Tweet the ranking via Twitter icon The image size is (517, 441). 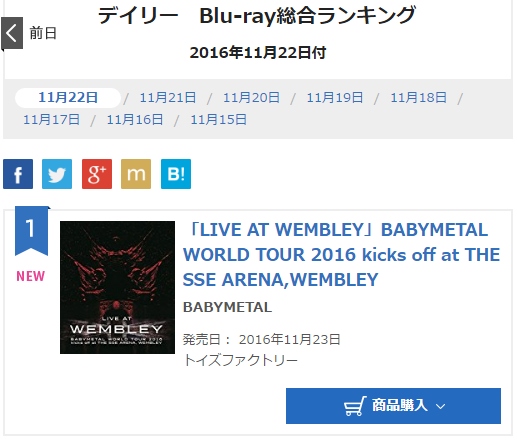[57, 174]
